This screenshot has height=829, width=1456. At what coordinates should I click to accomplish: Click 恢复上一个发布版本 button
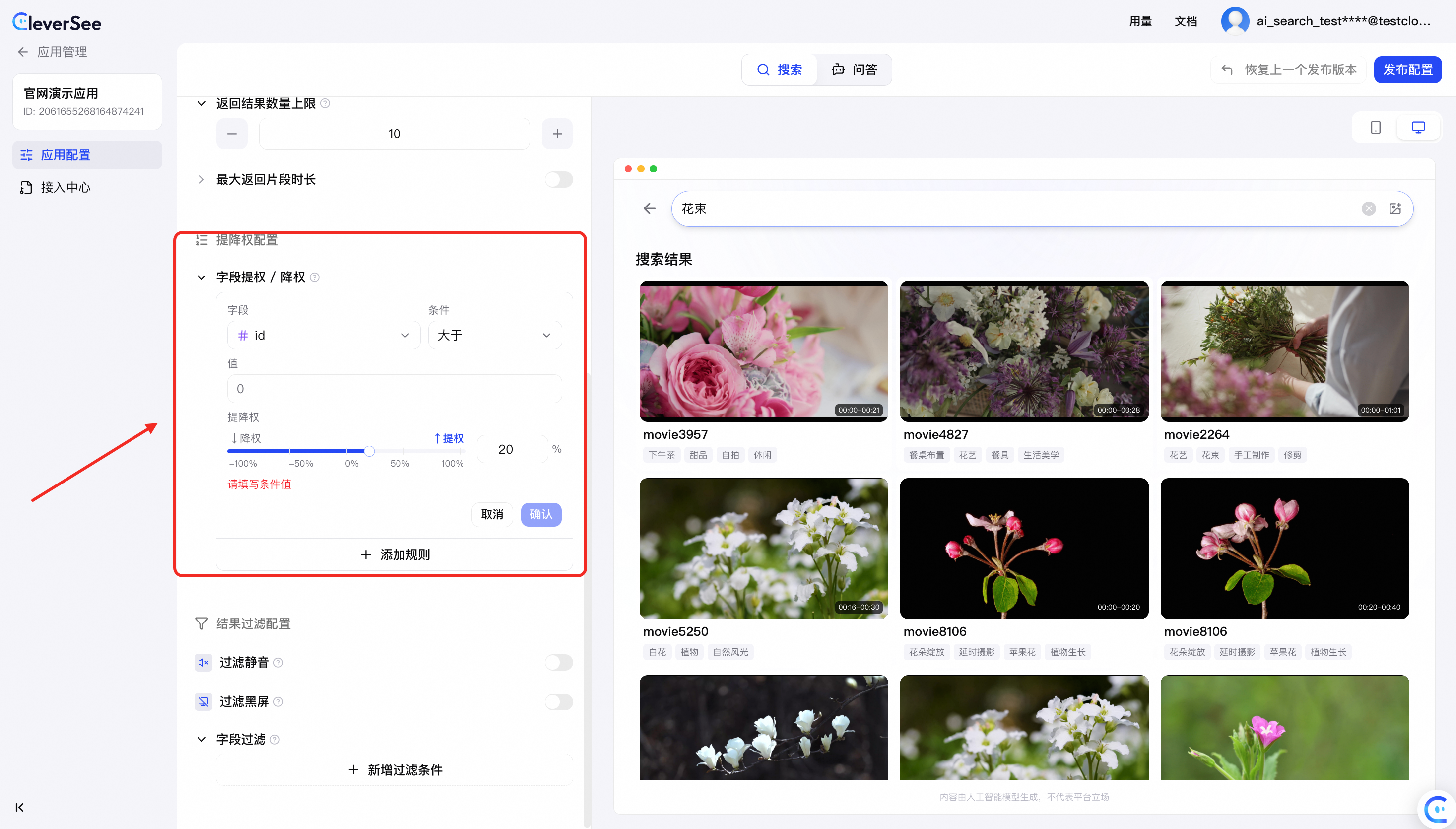pos(1289,69)
